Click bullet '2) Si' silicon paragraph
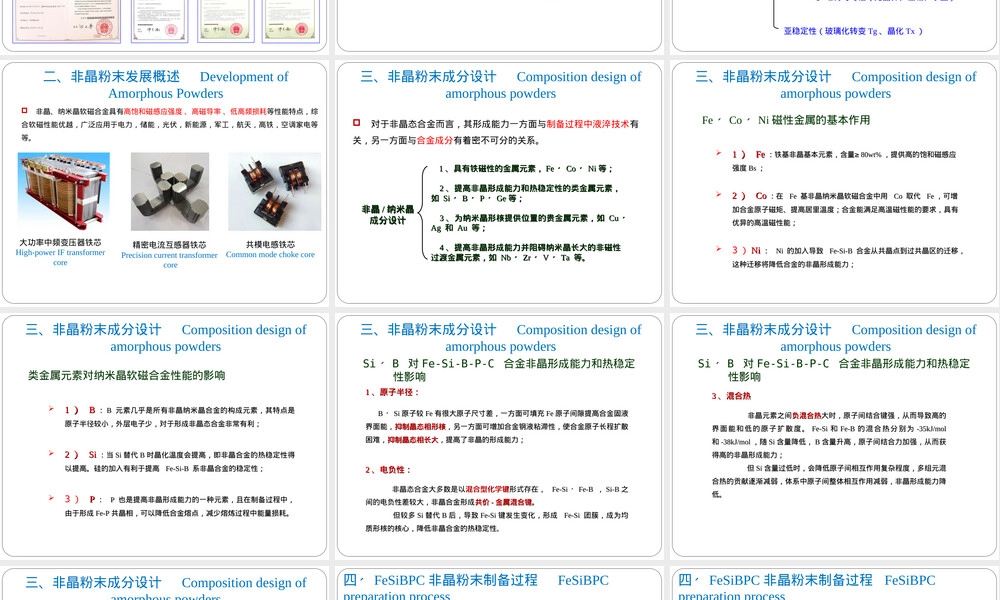Image resolution: width=1000 pixels, height=600 pixels. click(179, 462)
